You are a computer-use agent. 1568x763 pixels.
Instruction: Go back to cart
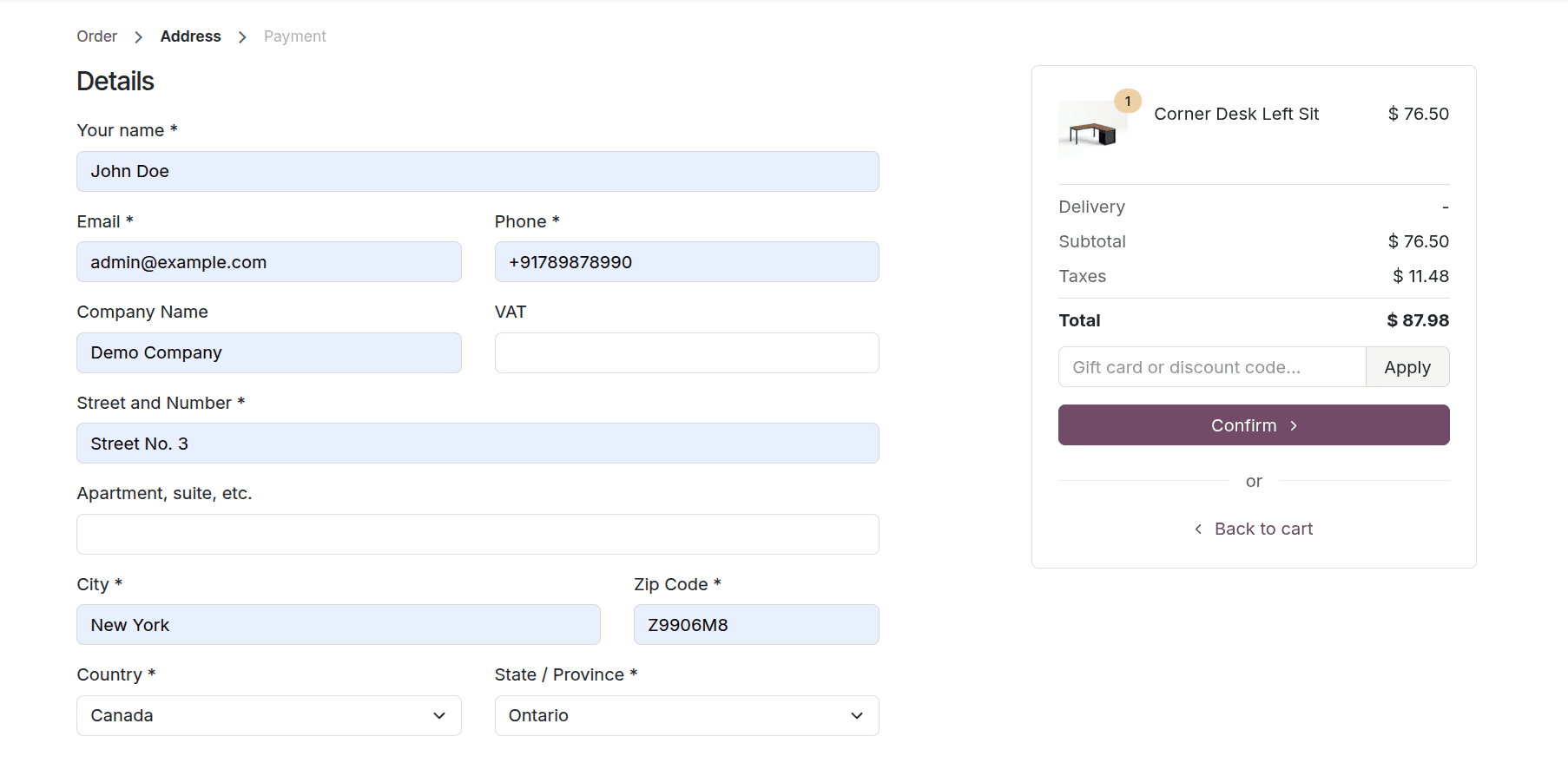1254,529
